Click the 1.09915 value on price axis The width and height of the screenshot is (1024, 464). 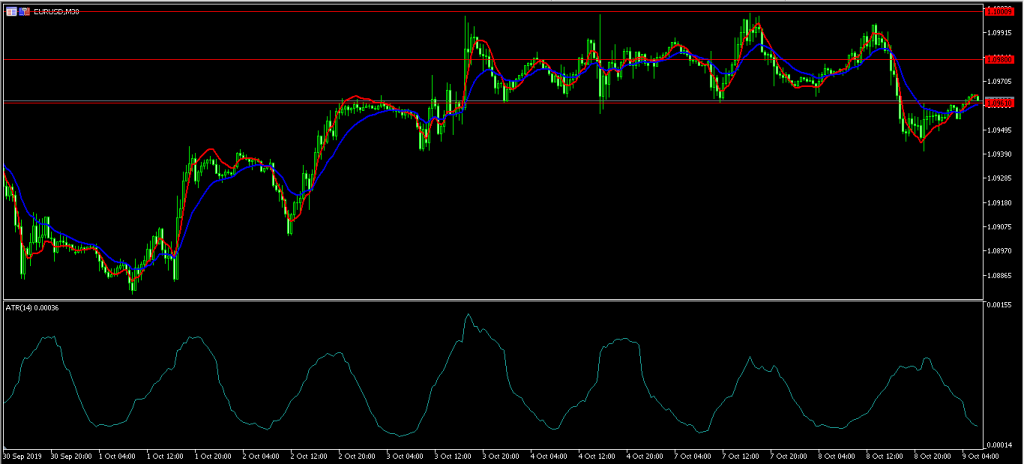coord(1000,33)
